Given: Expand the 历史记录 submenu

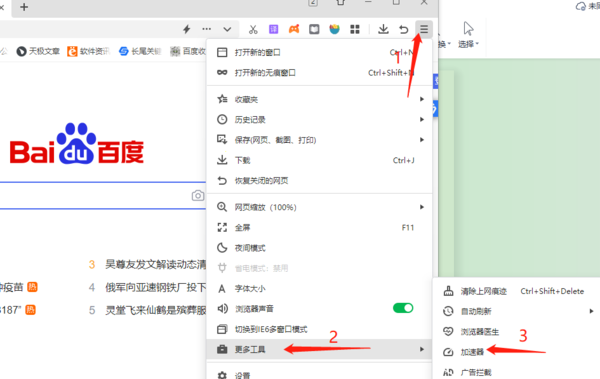Looking at the screenshot, I should 320,119.
